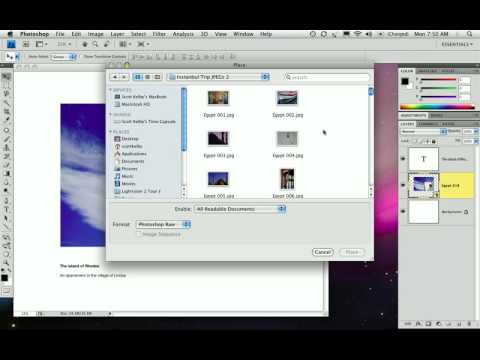Go back in the Place dialog

click(x=115, y=77)
